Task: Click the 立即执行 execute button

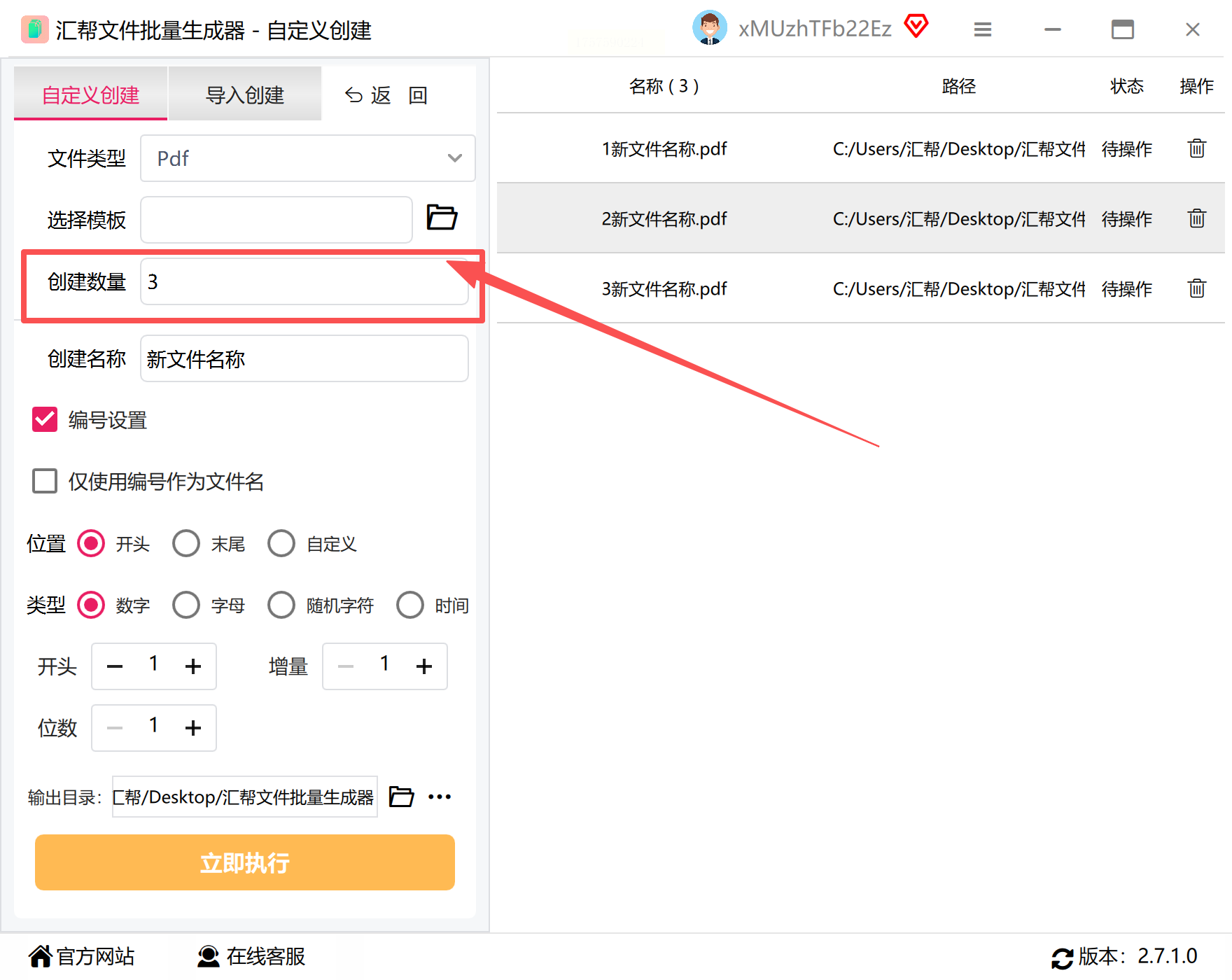Action: (245, 862)
